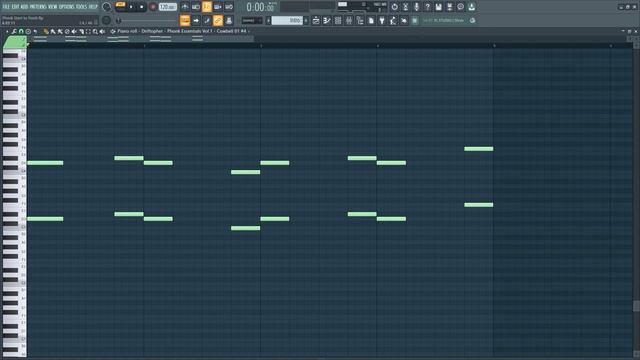Toggle pattern/song mode switch
The width and height of the screenshot is (640, 360).
point(121,7)
